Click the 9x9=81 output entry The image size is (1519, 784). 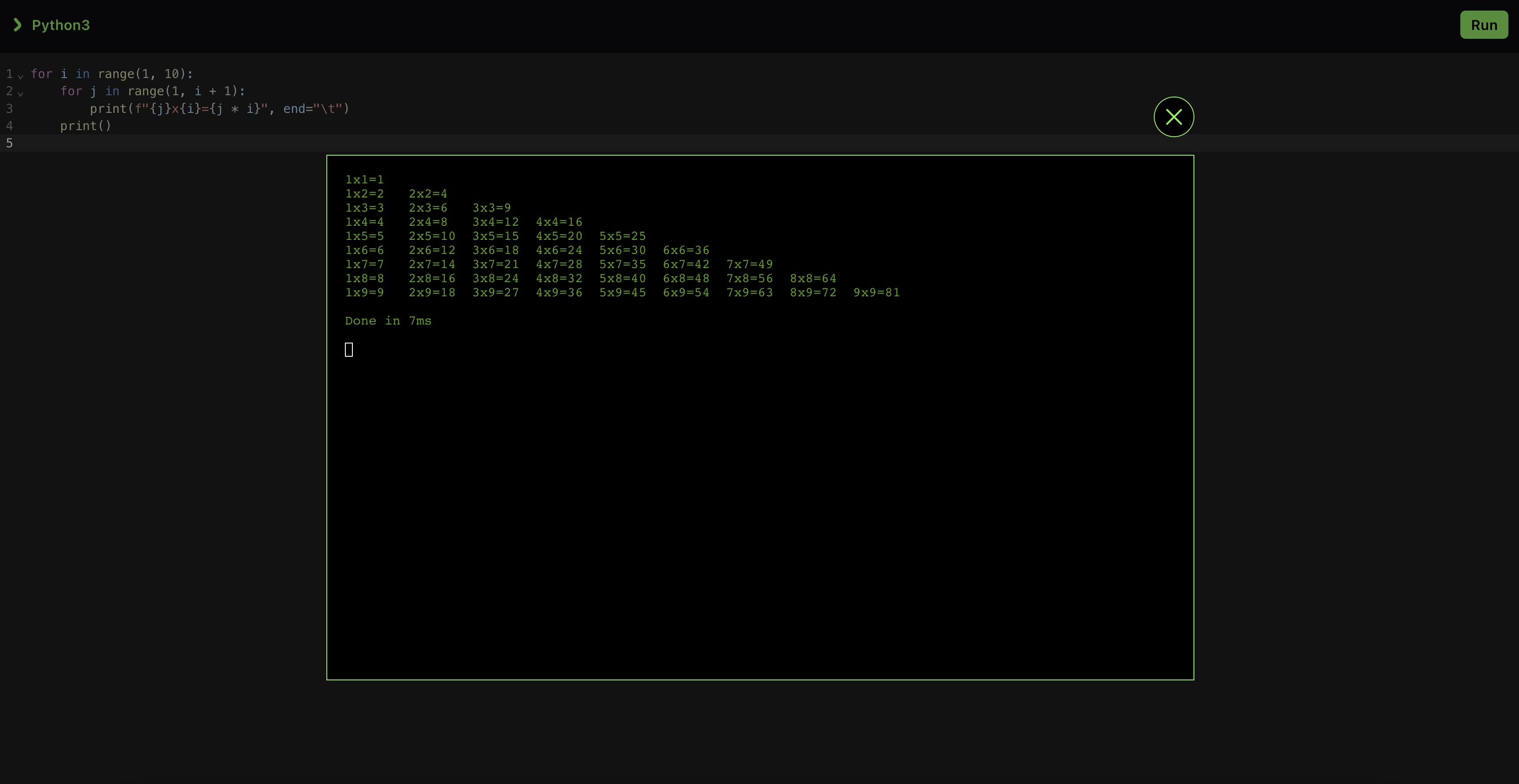[x=876, y=292]
